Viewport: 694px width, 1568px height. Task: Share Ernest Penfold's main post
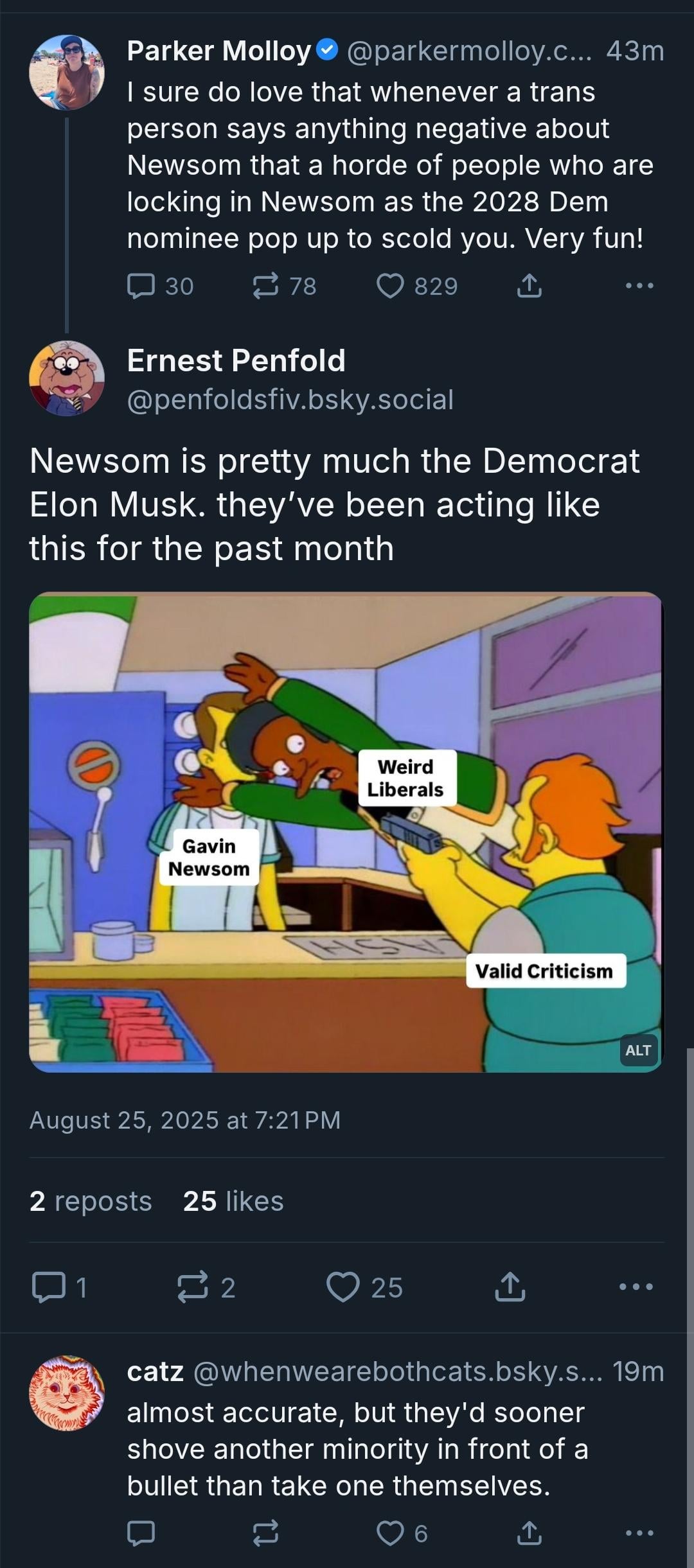pyautogui.click(x=510, y=1287)
